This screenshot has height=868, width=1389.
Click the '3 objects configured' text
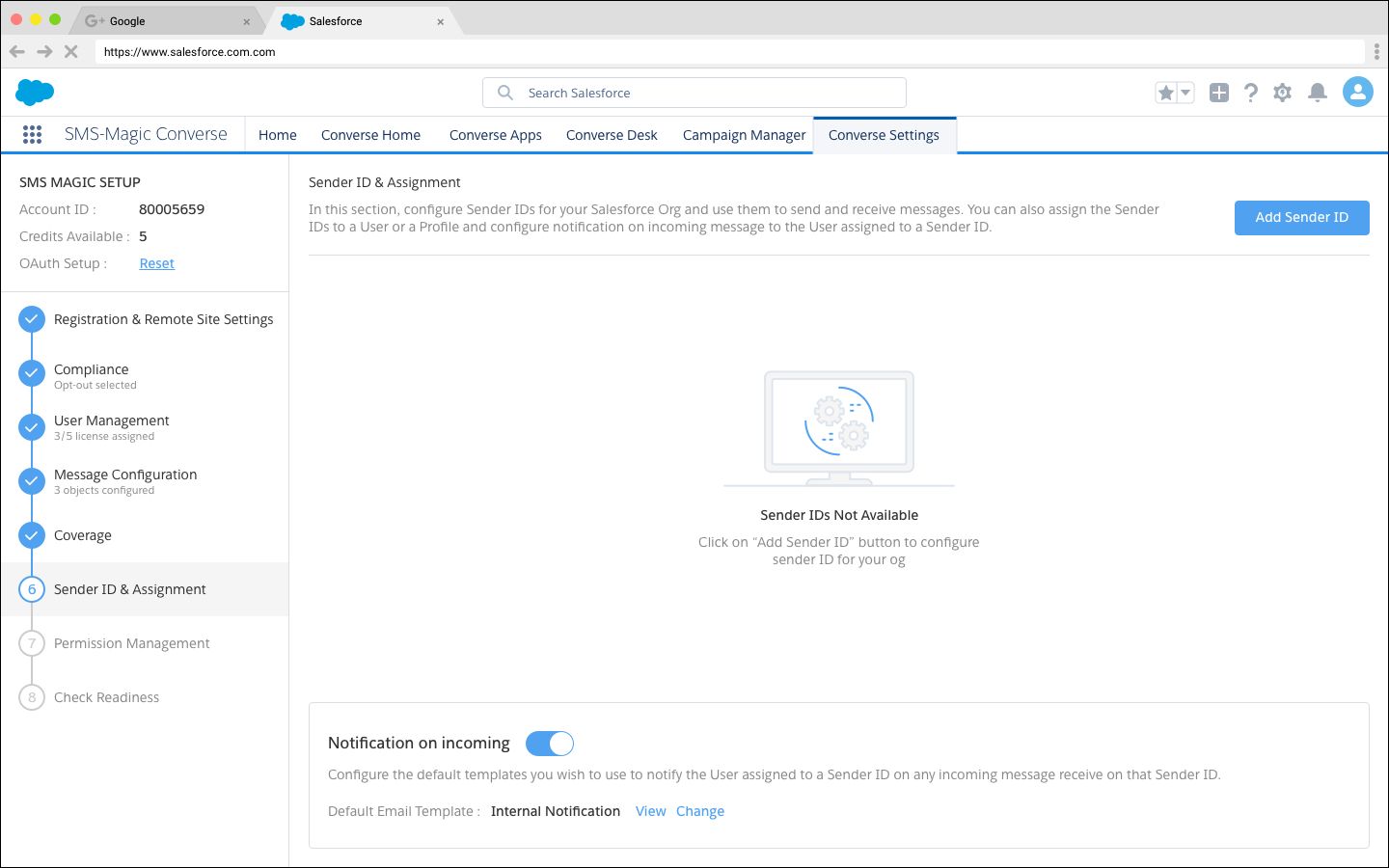click(x=104, y=491)
